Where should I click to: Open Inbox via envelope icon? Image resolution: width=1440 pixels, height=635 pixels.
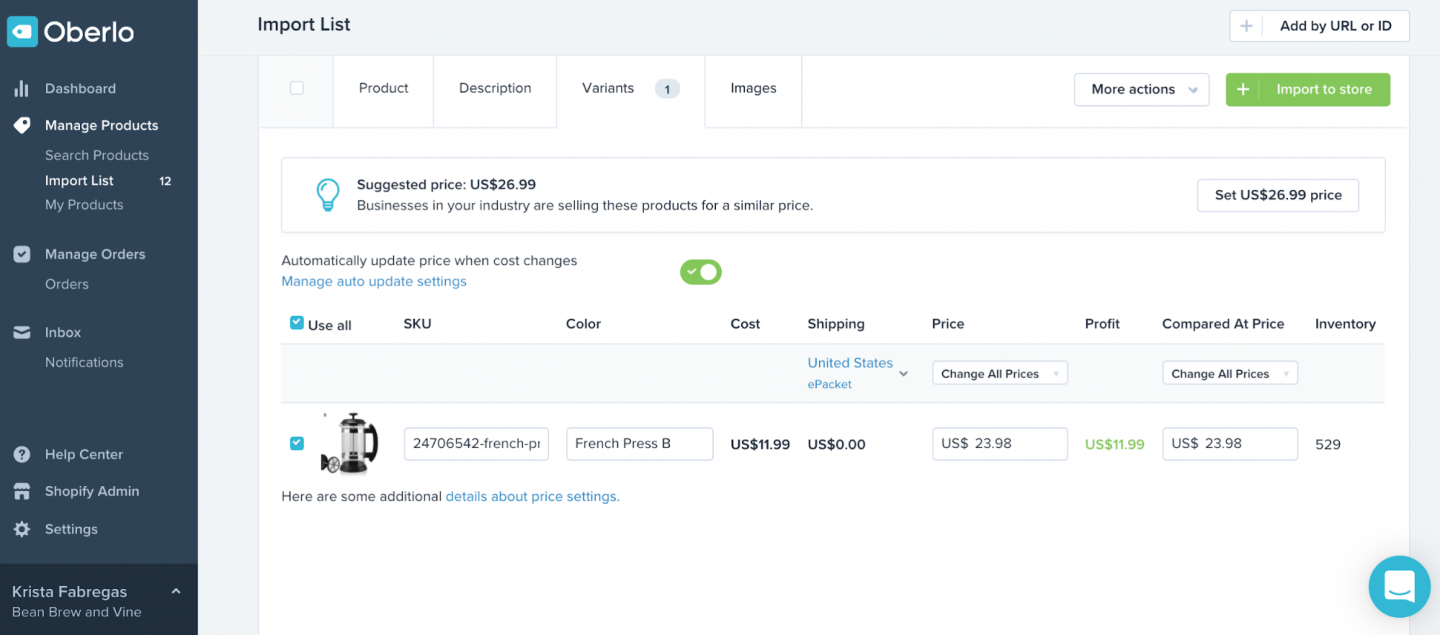pos(21,332)
